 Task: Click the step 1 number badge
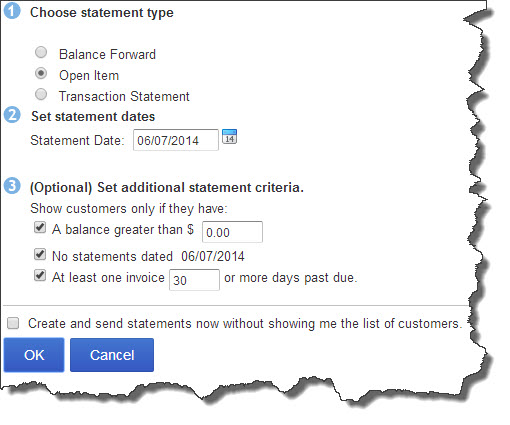12,11
